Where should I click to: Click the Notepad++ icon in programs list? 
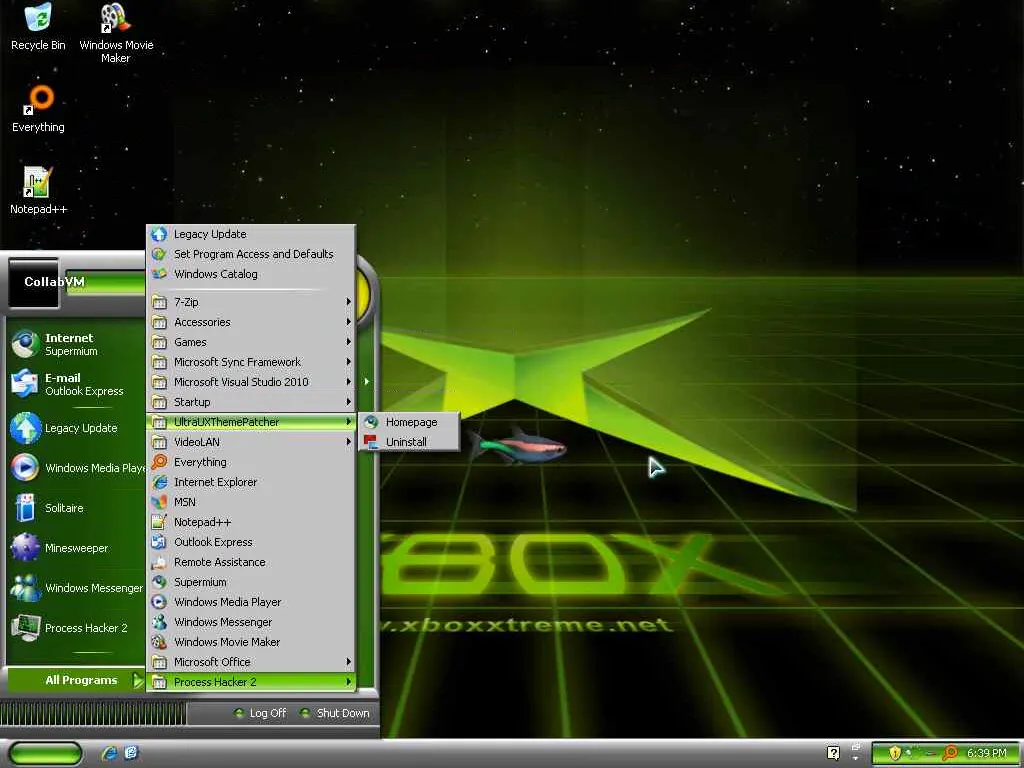159,522
